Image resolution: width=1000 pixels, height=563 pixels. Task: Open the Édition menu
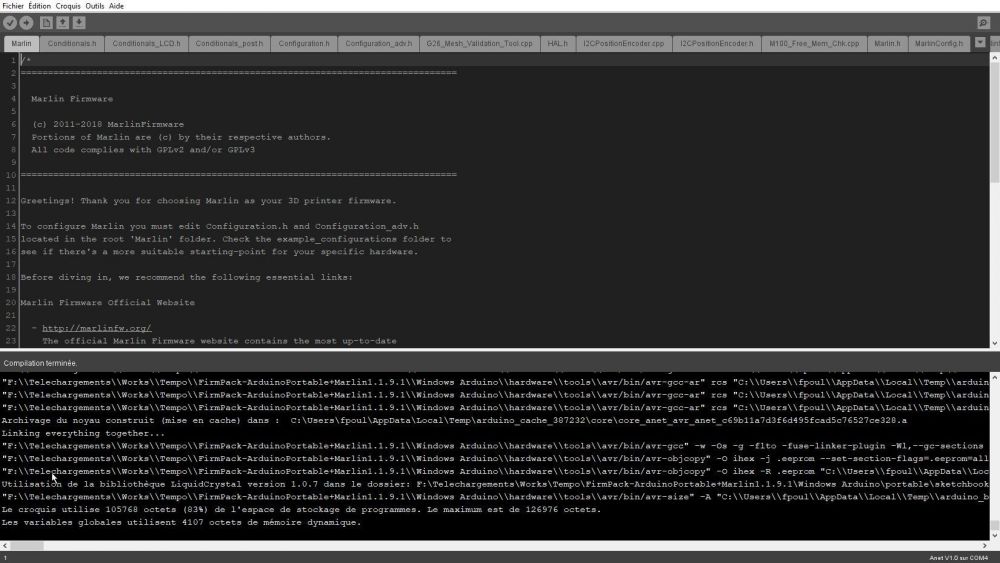point(40,6)
